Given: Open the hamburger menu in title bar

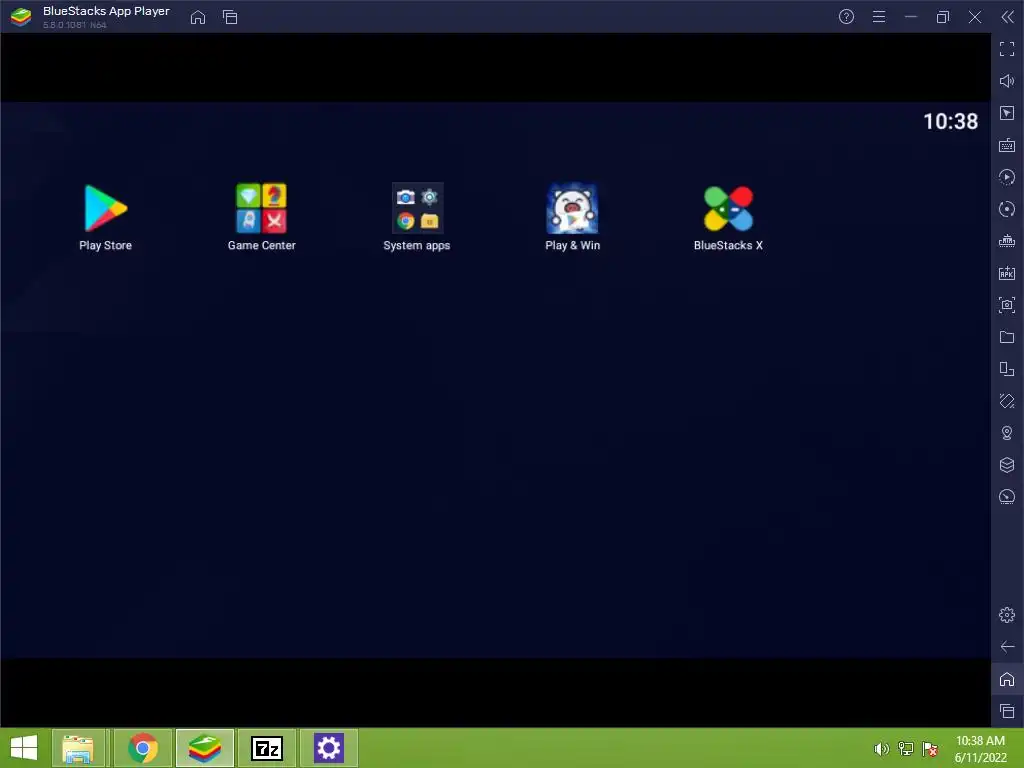Looking at the screenshot, I should [x=879, y=17].
